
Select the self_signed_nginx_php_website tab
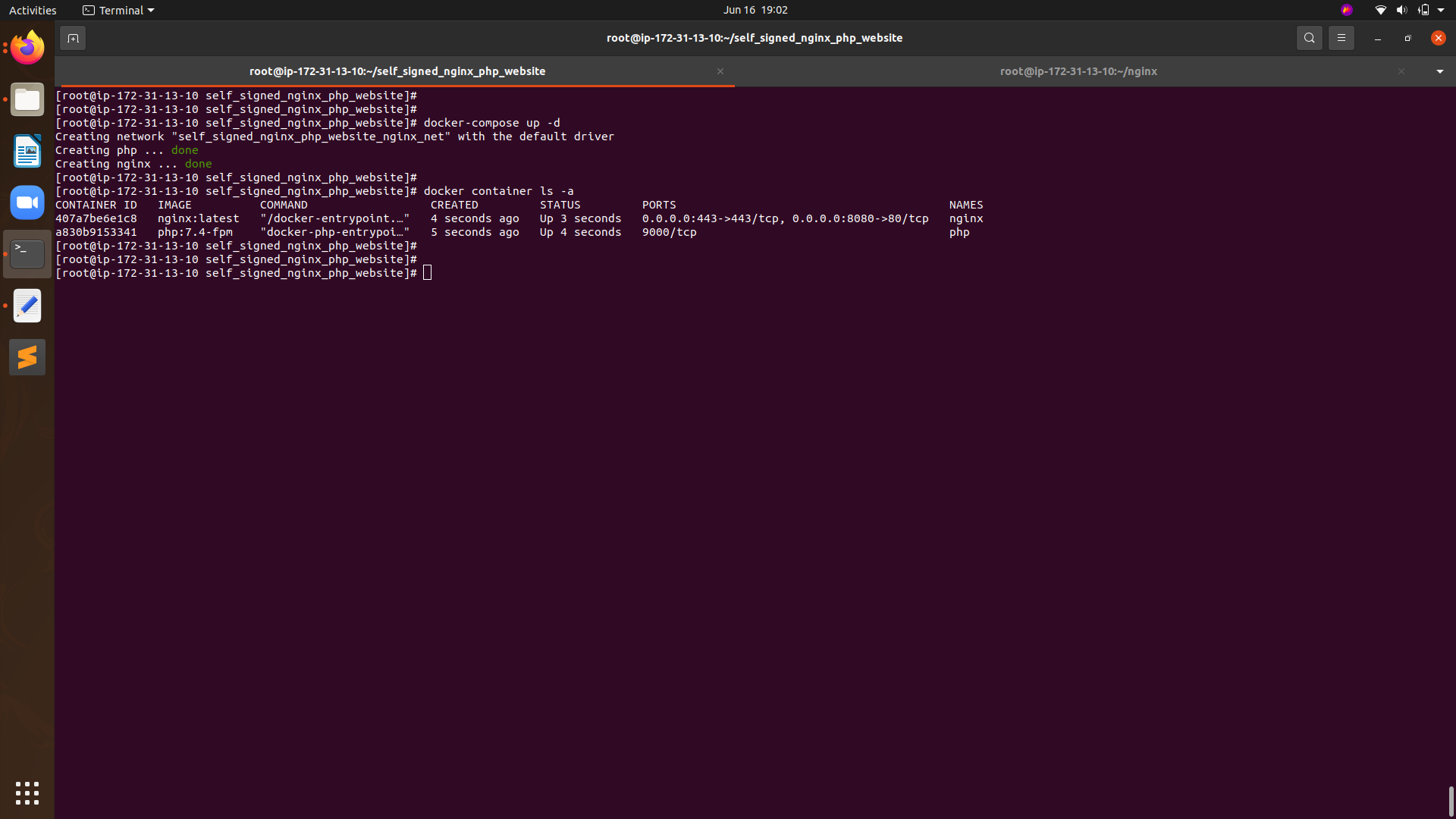click(397, 71)
